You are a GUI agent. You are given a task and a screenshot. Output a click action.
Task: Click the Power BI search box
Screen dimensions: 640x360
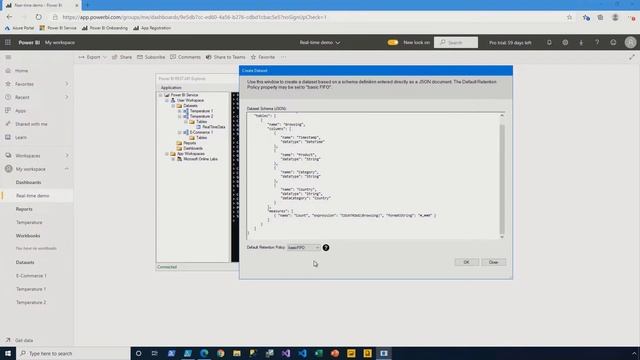click(456, 42)
